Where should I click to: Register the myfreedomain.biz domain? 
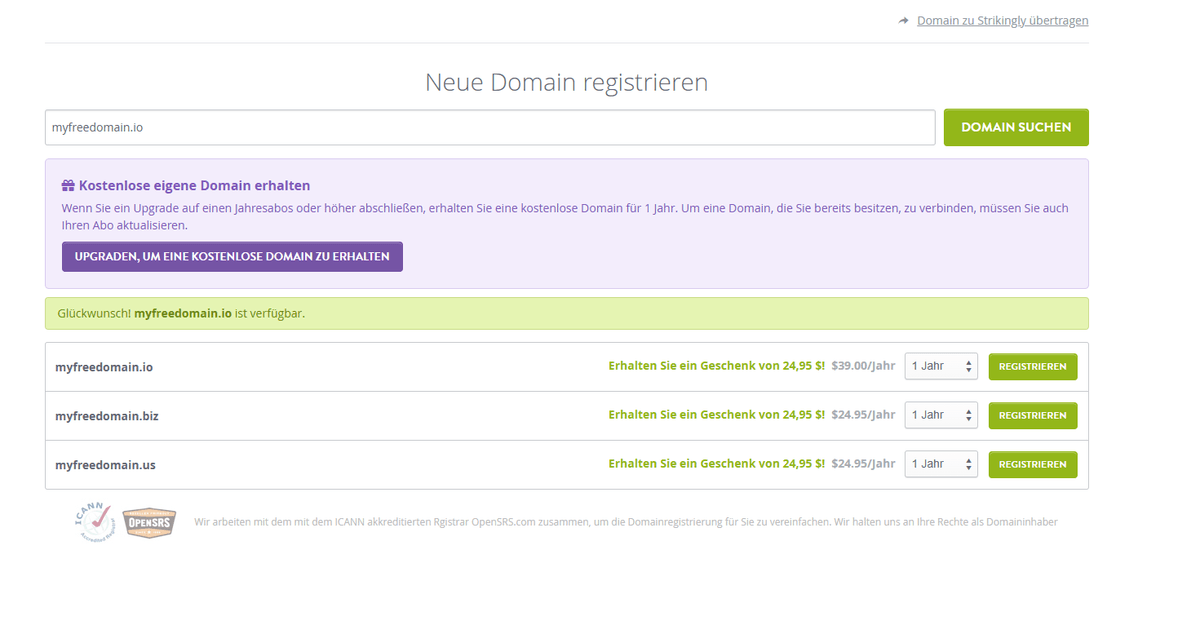pyautogui.click(x=1032, y=415)
